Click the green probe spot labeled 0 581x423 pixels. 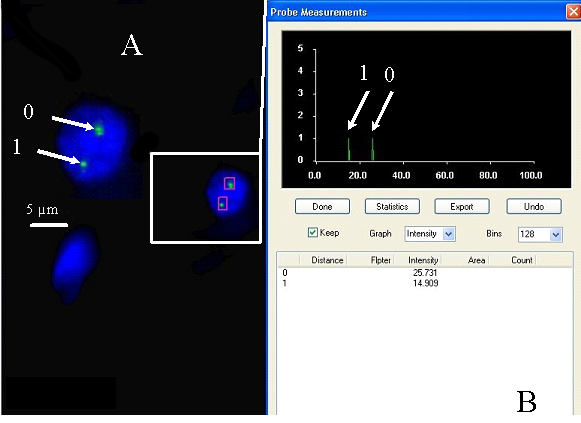click(x=99, y=130)
